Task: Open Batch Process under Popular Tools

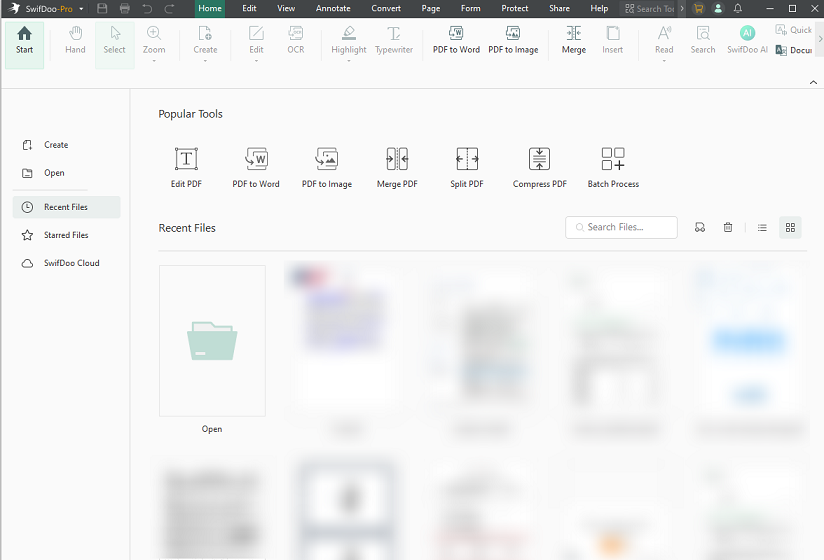Action: point(613,168)
